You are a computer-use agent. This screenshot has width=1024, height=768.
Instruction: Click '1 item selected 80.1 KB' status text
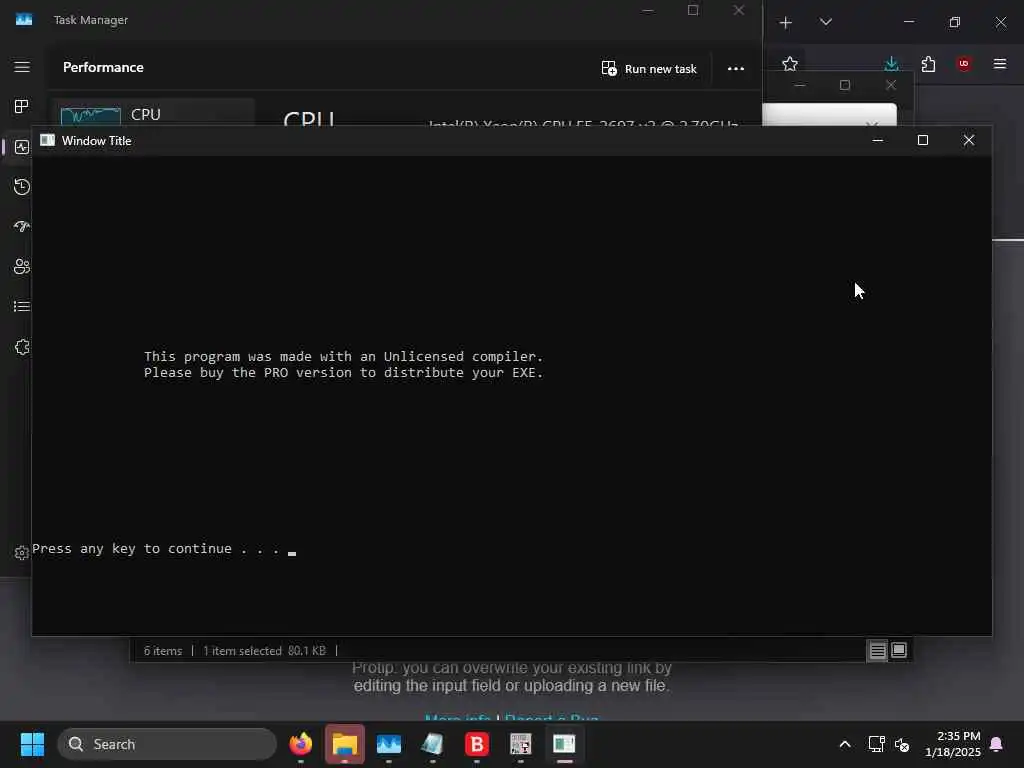(264, 651)
